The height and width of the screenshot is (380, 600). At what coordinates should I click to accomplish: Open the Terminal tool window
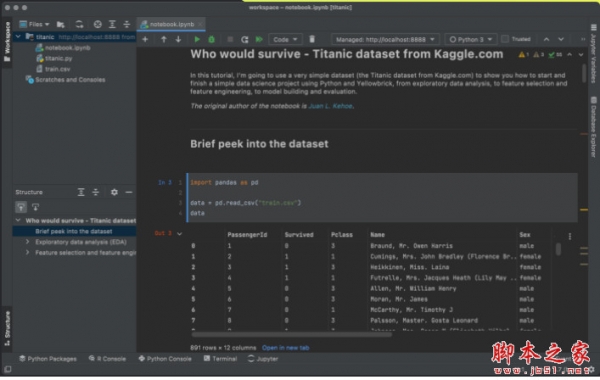[x=220, y=360]
